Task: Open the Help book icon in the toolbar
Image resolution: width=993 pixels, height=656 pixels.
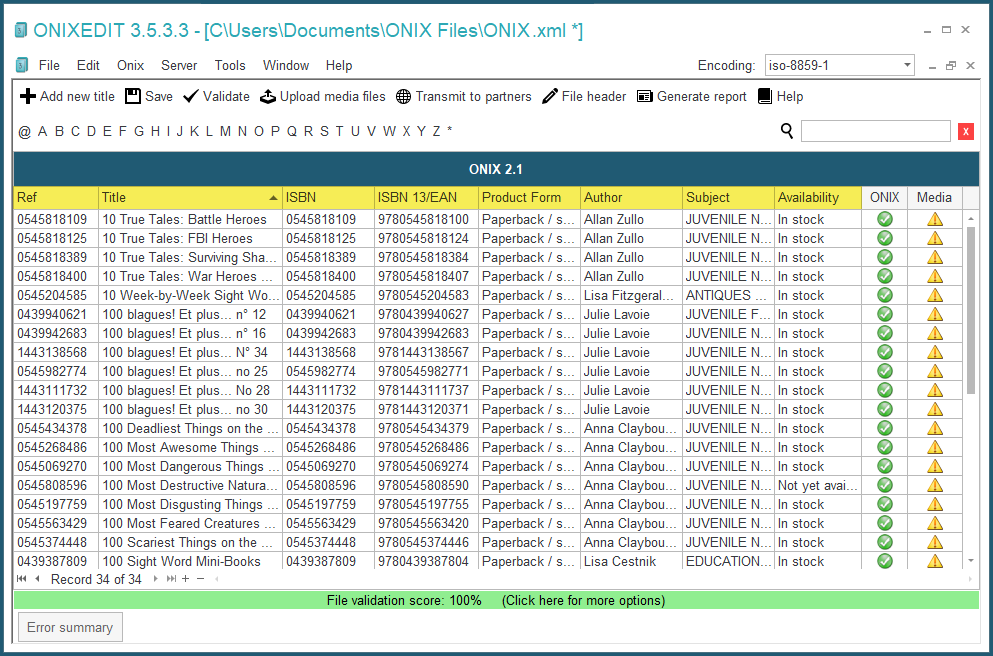Action: (x=765, y=96)
